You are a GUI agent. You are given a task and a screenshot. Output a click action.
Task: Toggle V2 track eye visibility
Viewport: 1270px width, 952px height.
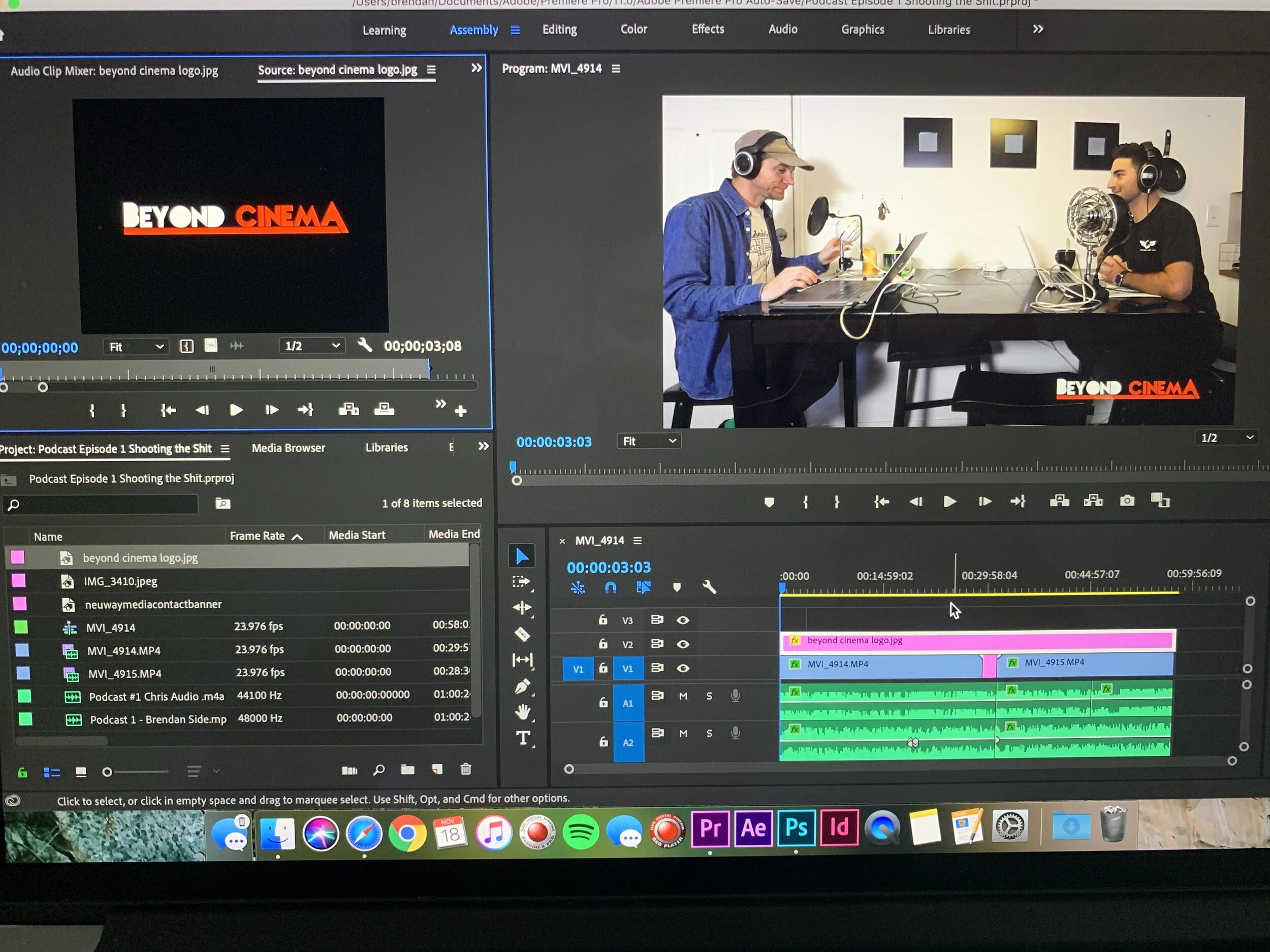click(683, 644)
